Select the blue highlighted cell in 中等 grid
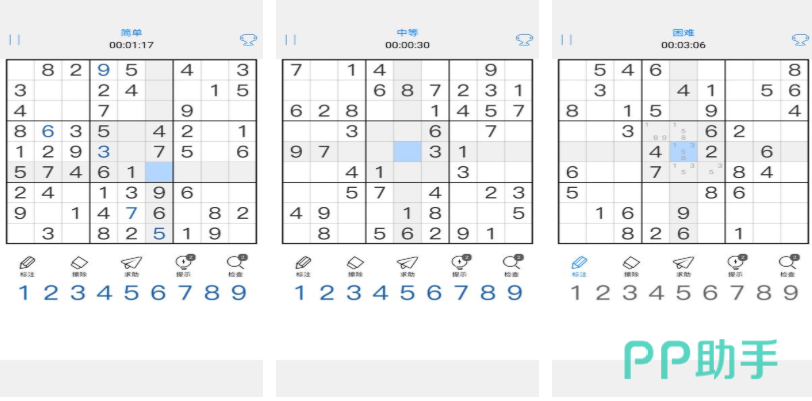Viewport: 812px width, 401px height. click(x=407, y=151)
